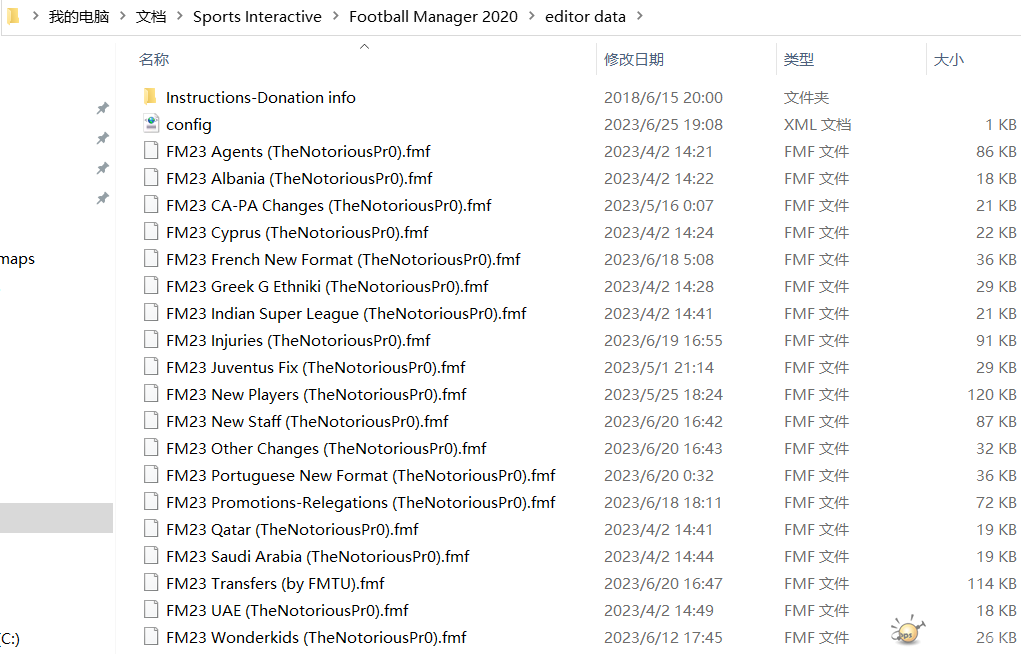Screen dimensions: 1021x654
Task: Click the FM23 Cyprus file icon
Action: (x=151, y=232)
